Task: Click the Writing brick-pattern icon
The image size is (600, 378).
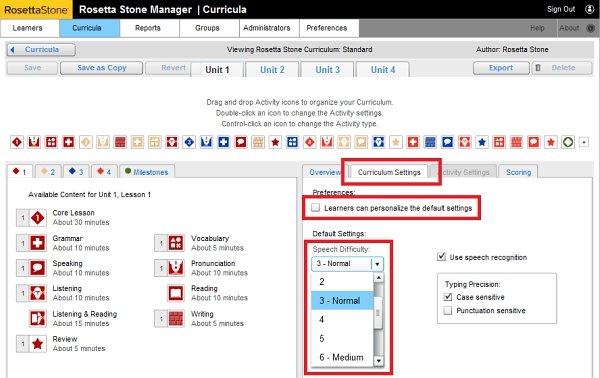Action: point(176,318)
